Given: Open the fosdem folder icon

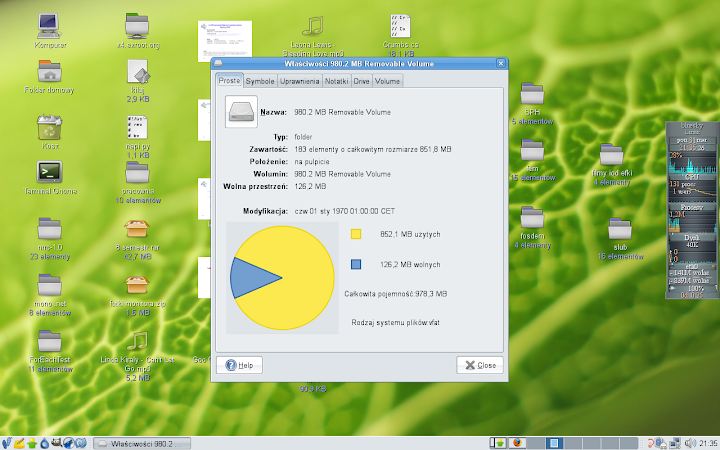Looking at the screenshot, I should (532, 217).
